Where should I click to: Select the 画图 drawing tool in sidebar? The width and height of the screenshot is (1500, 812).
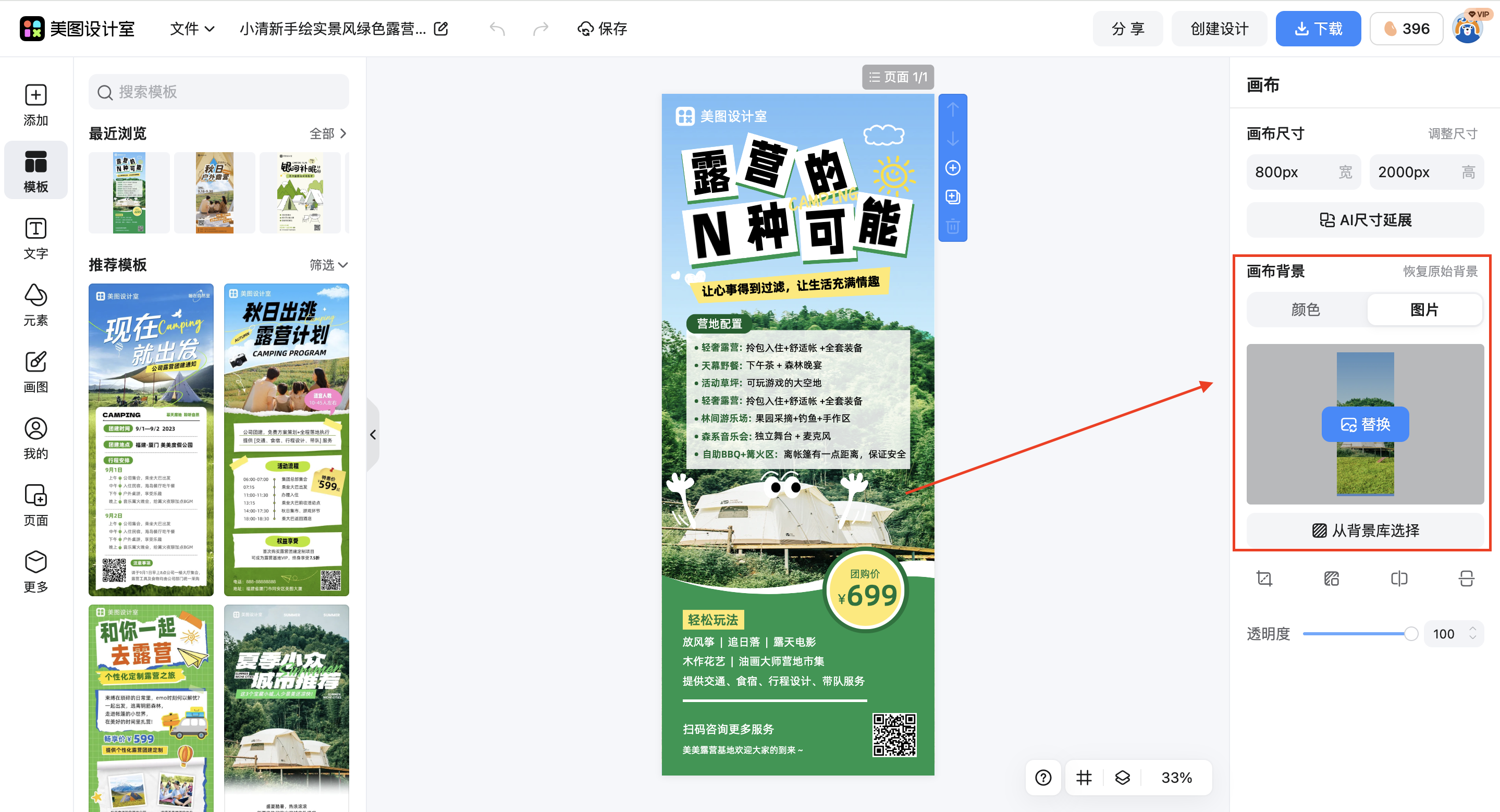point(35,371)
